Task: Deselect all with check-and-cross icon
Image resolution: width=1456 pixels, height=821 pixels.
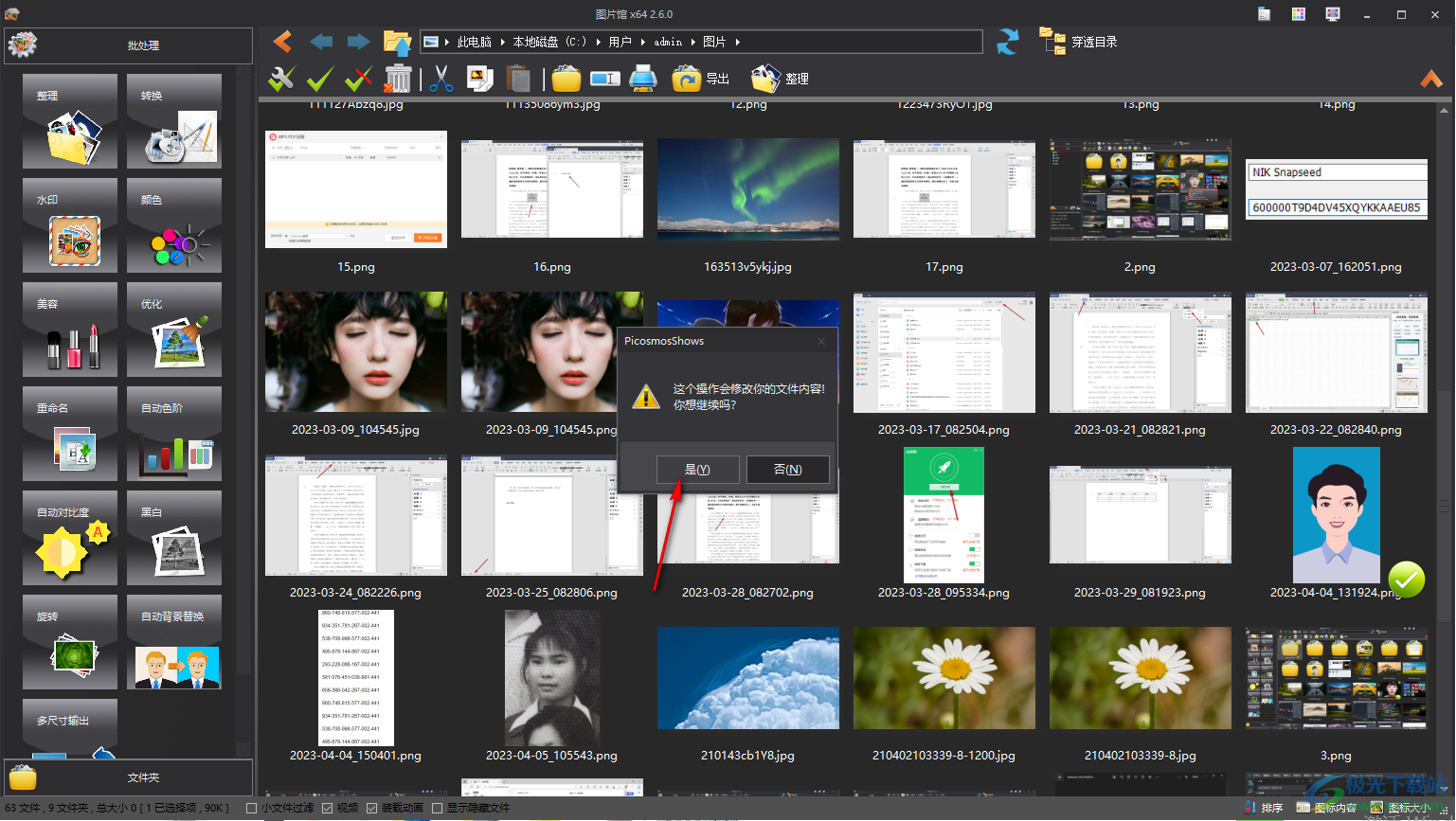Action: pyautogui.click(x=358, y=79)
